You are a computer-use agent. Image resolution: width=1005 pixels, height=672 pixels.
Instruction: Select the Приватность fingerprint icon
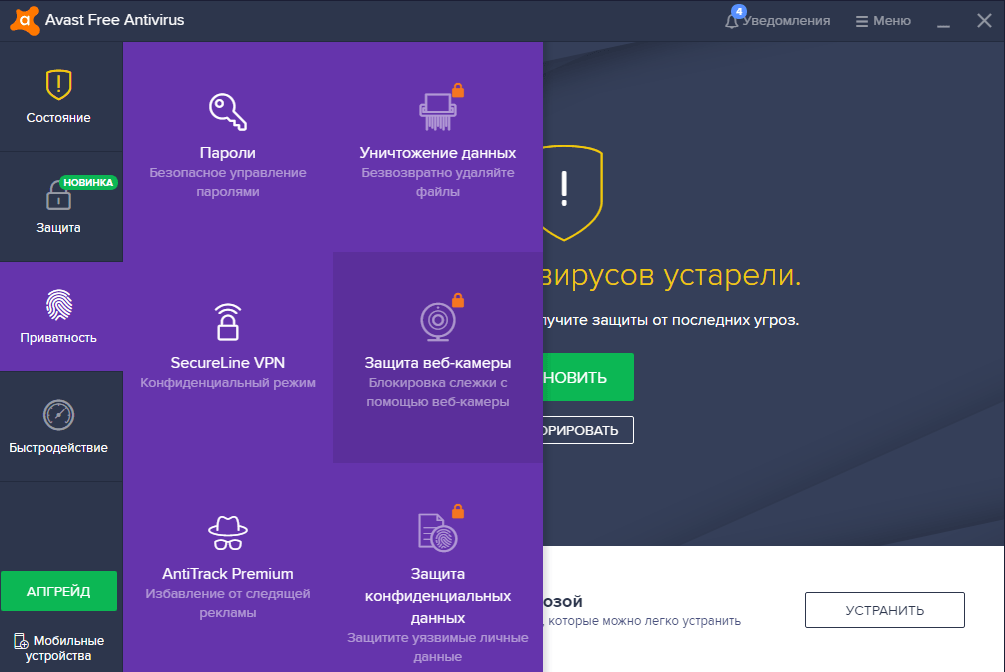pos(58,305)
